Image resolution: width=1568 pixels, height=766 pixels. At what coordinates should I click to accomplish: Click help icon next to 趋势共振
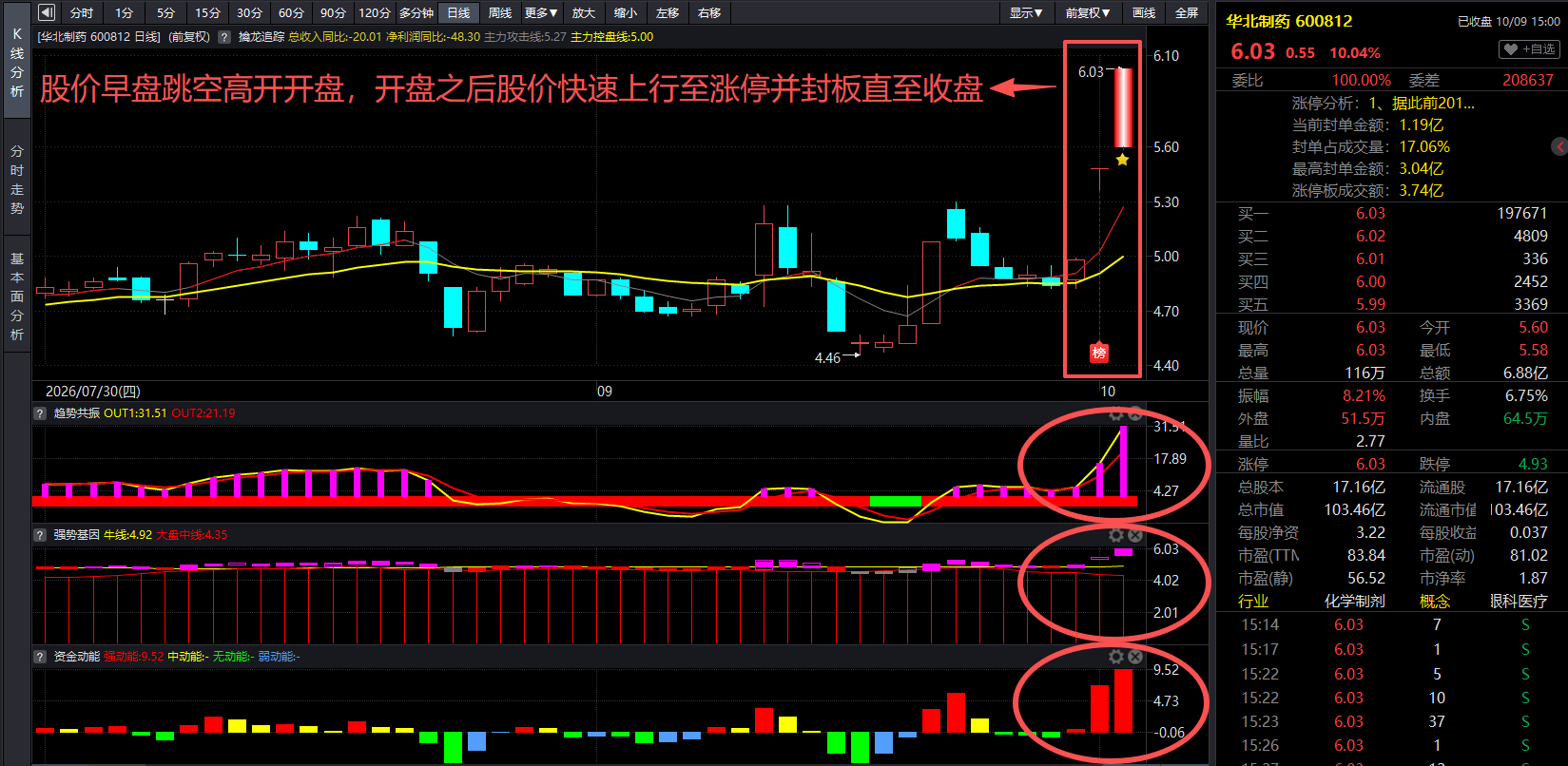[x=40, y=413]
